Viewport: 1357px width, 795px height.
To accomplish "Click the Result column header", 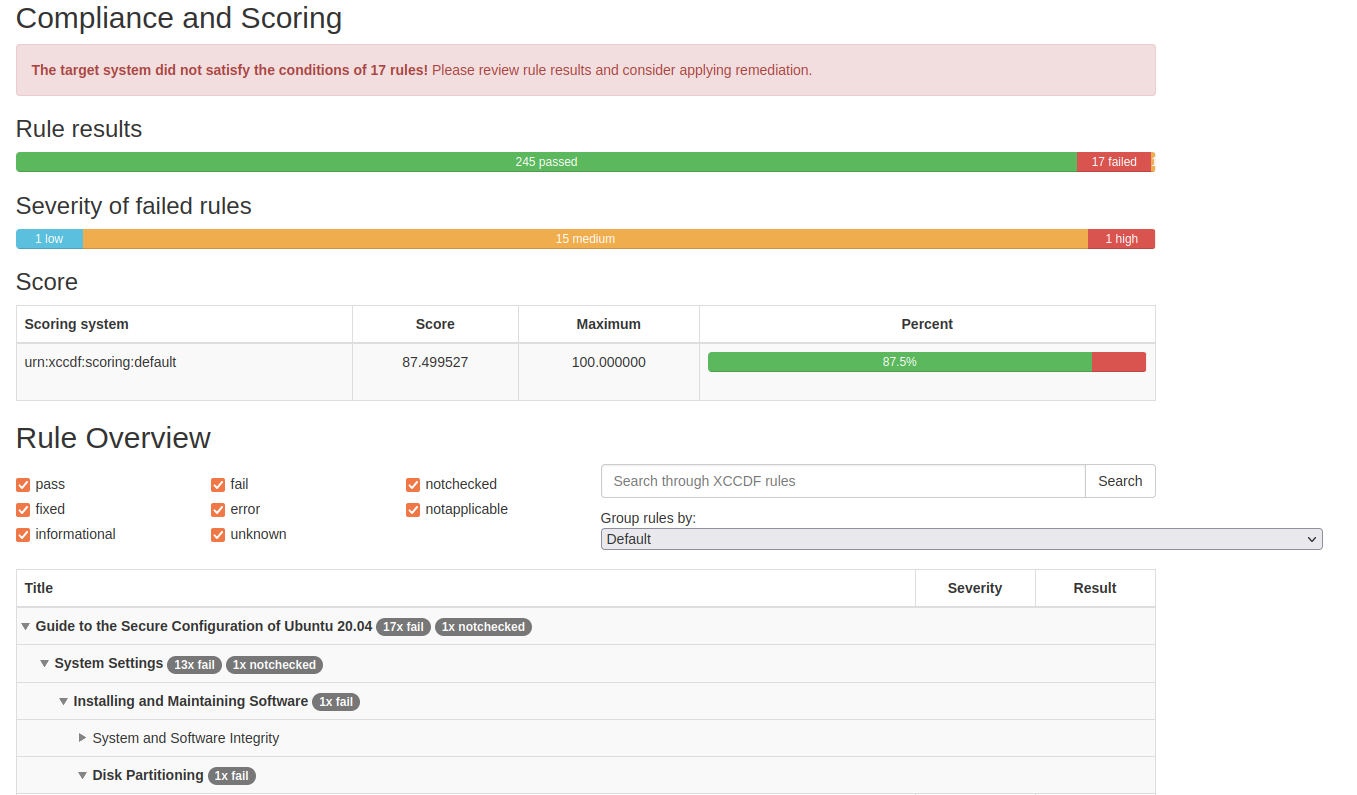I will pyautogui.click(x=1095, y=588).
